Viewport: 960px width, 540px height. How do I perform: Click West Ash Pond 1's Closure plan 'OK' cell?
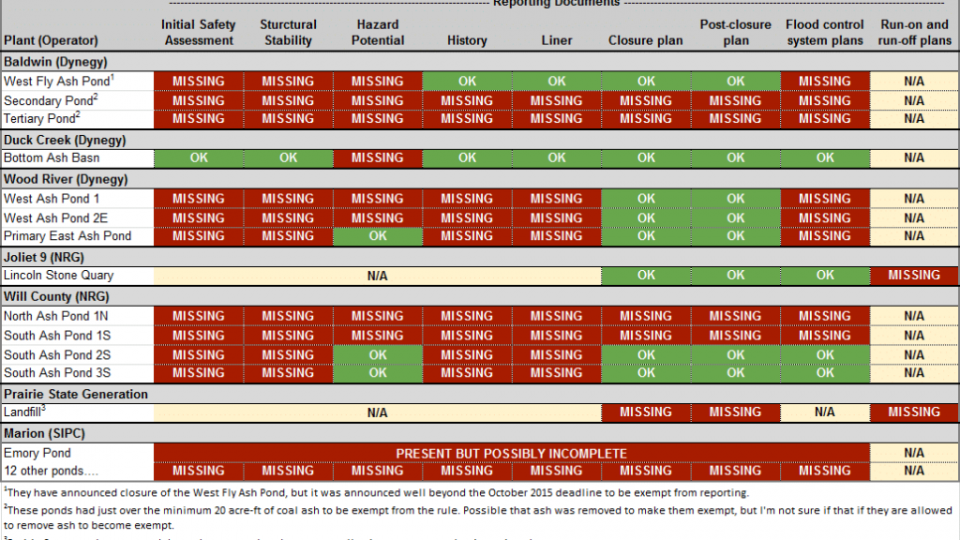click(x=646, y=199)
